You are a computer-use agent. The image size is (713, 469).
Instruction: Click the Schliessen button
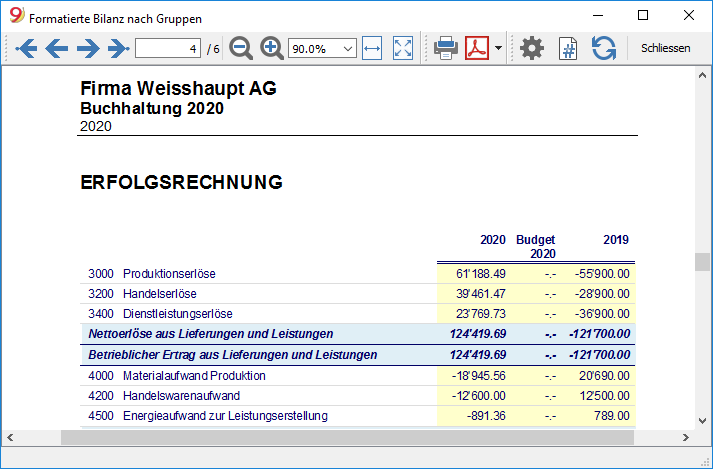[665, 48]
